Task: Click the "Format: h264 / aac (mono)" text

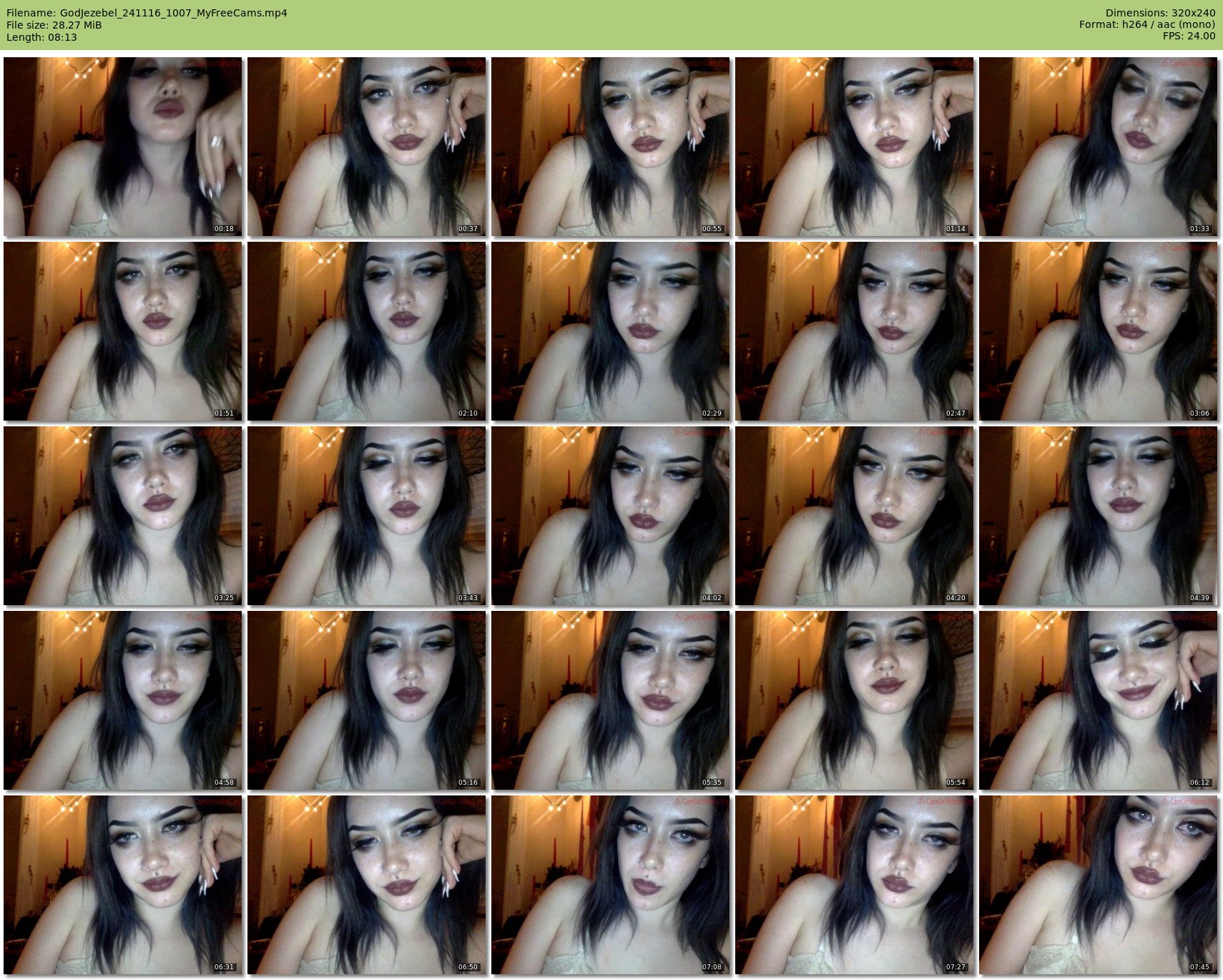Action: pos(1147,25)
